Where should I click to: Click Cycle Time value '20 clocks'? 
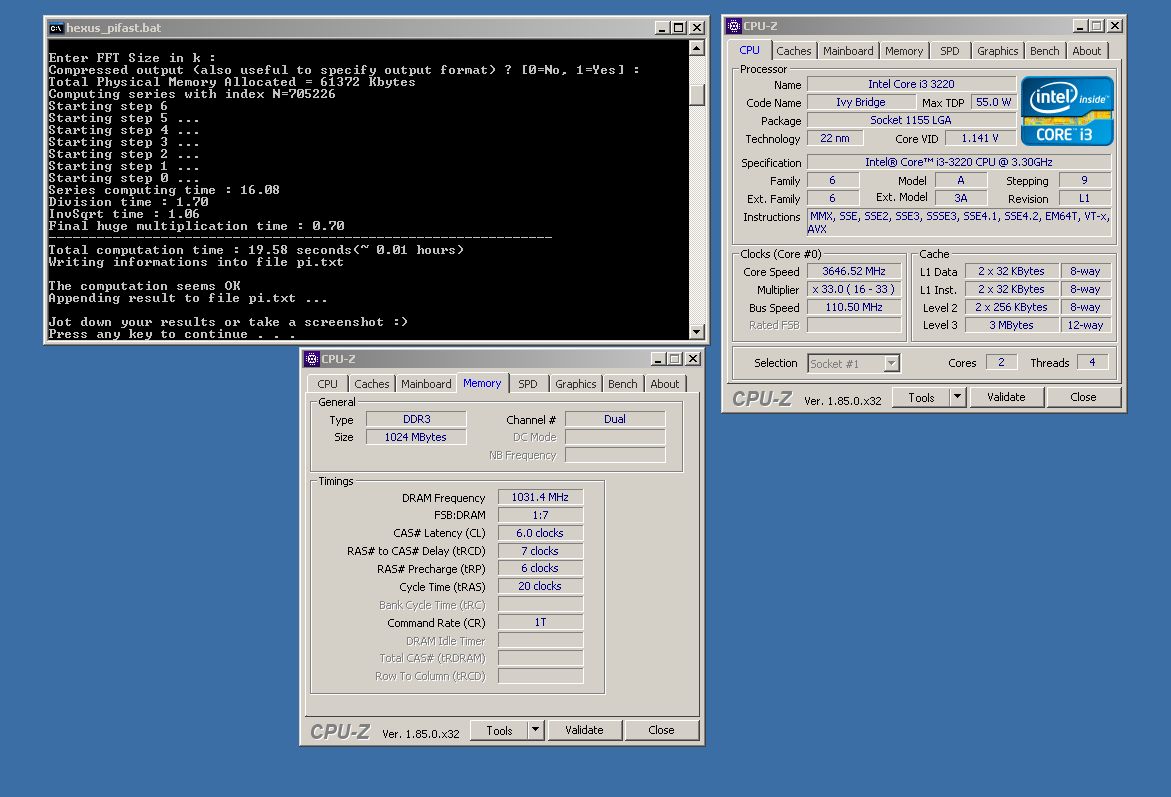coord(540,586)
